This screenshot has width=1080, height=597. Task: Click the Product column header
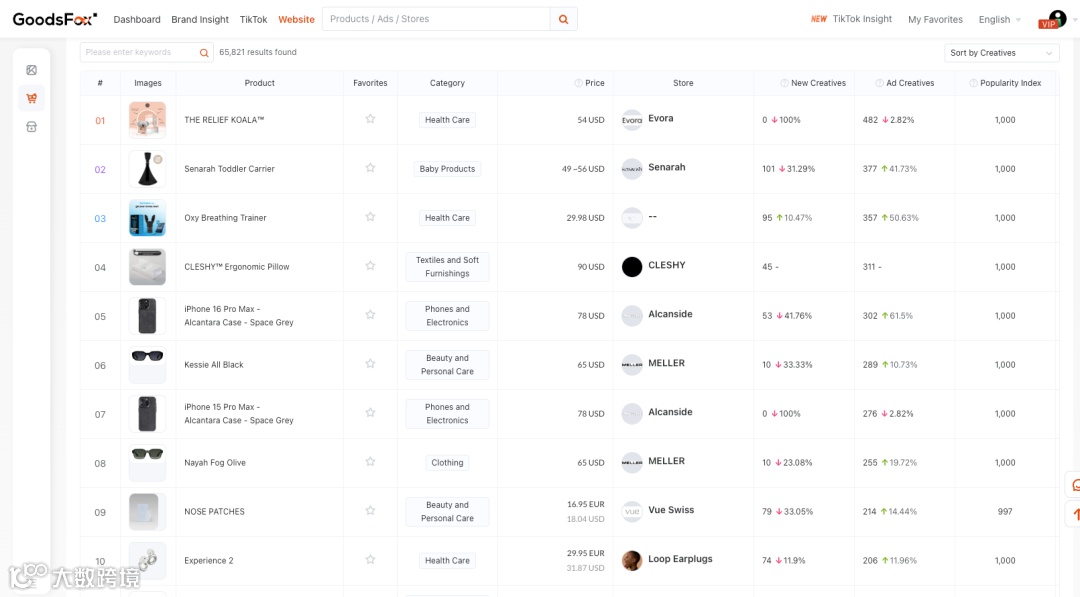point(260,83)
